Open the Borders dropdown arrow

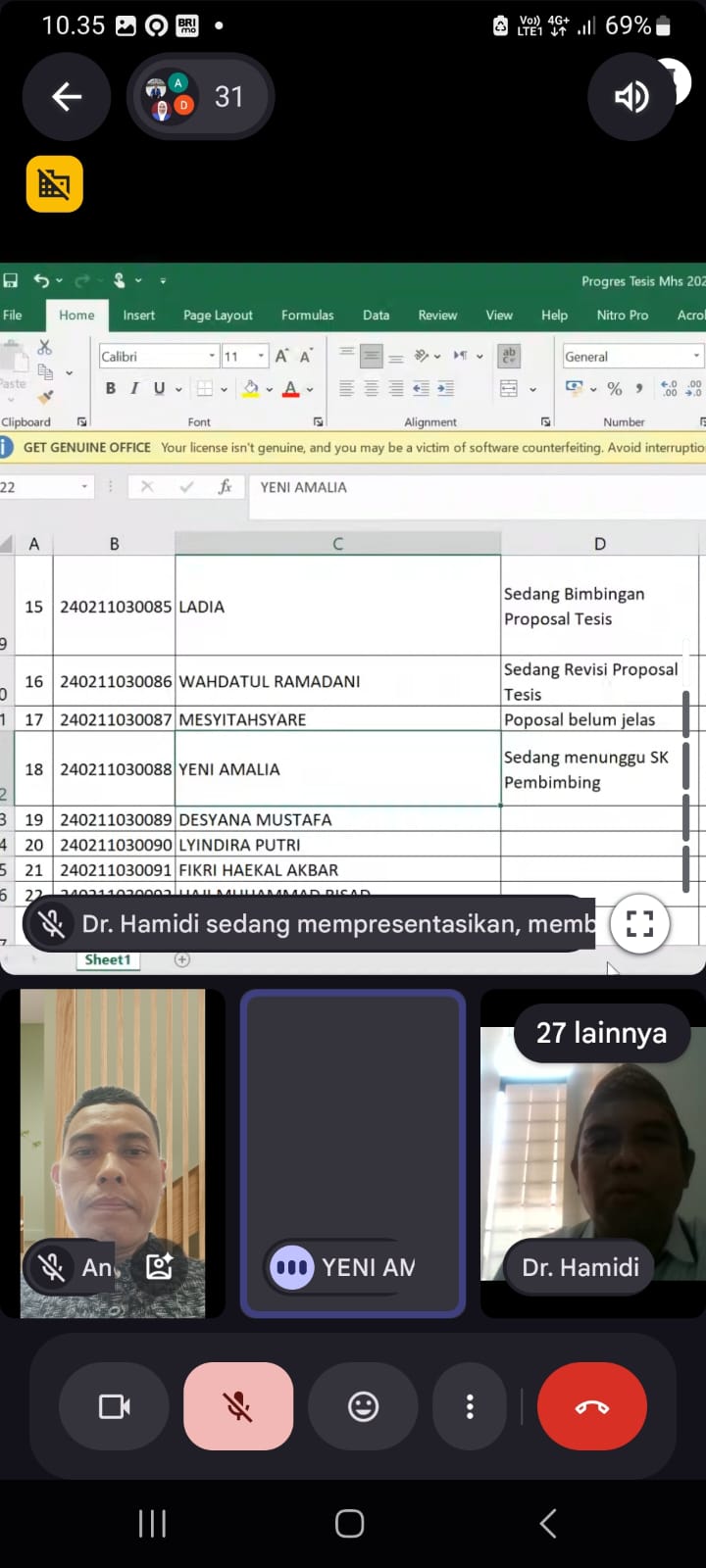pos(225,389)
